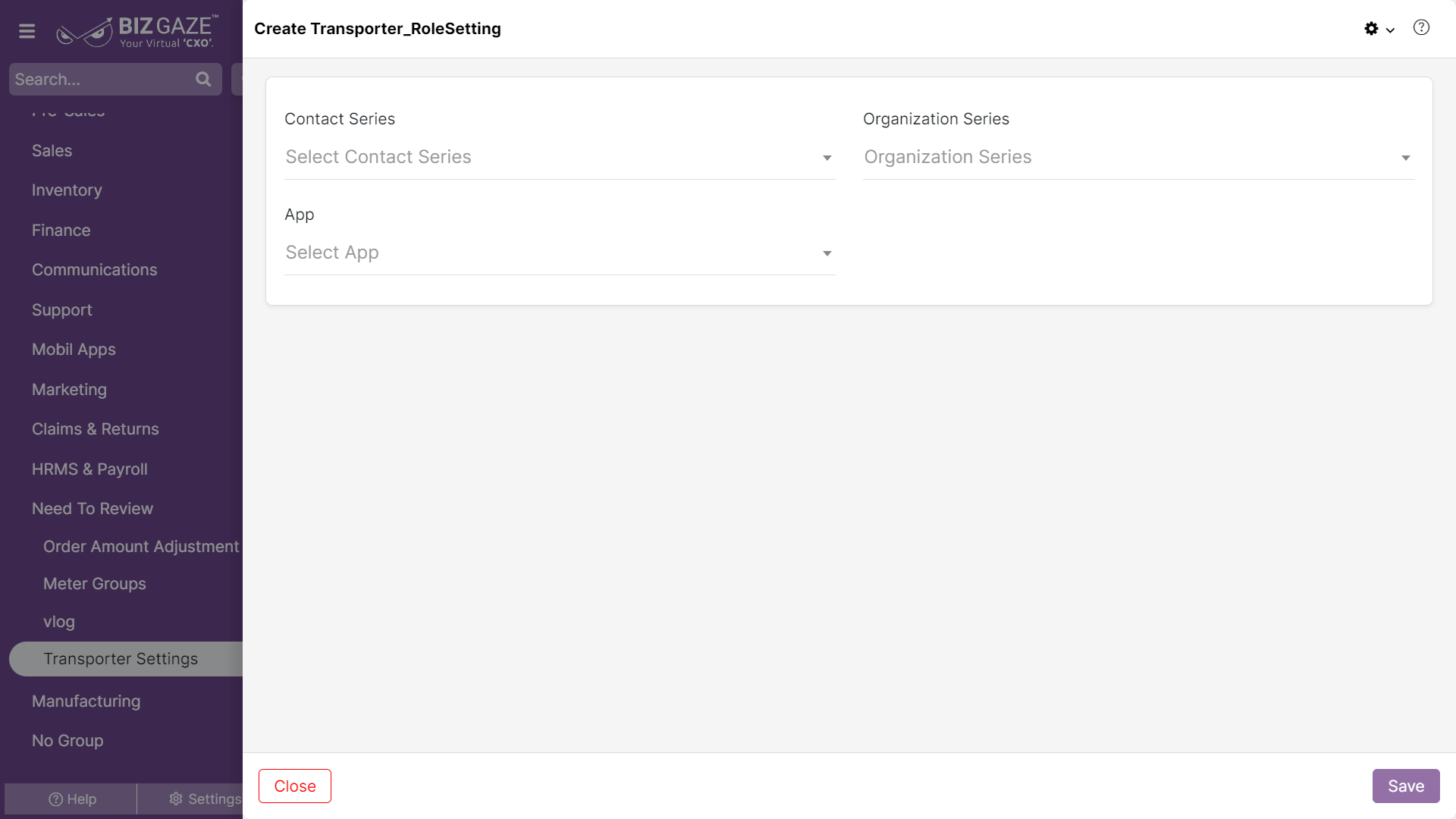Open Claims & Returns menu
This screenshot has width=1456, height=819.
pos(95,429)
